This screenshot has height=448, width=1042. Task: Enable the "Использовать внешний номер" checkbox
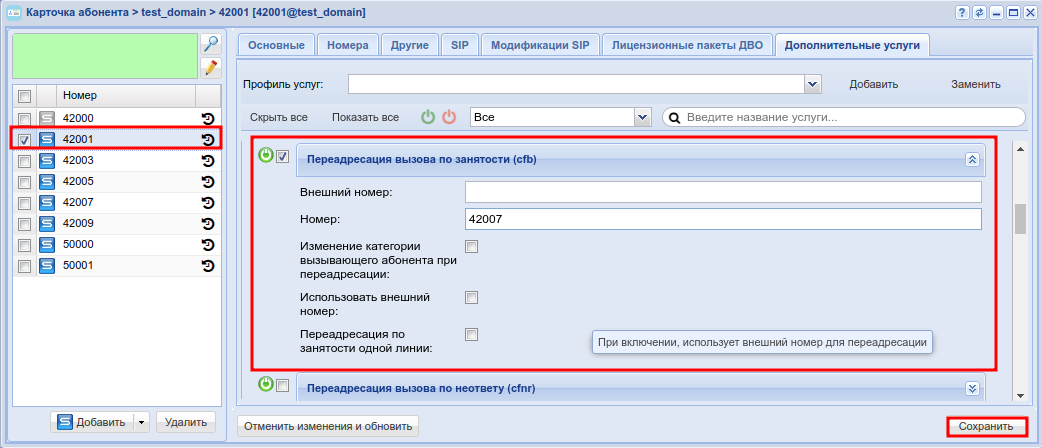click(472, 297)
